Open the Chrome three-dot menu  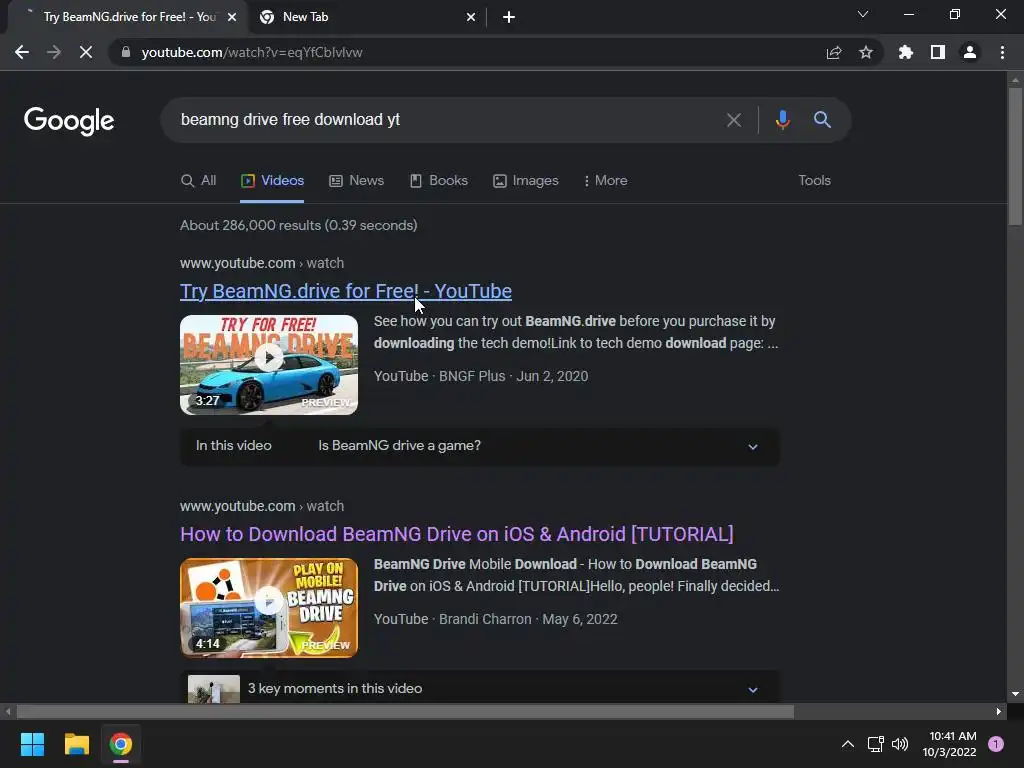click(x=1002, y=52)
